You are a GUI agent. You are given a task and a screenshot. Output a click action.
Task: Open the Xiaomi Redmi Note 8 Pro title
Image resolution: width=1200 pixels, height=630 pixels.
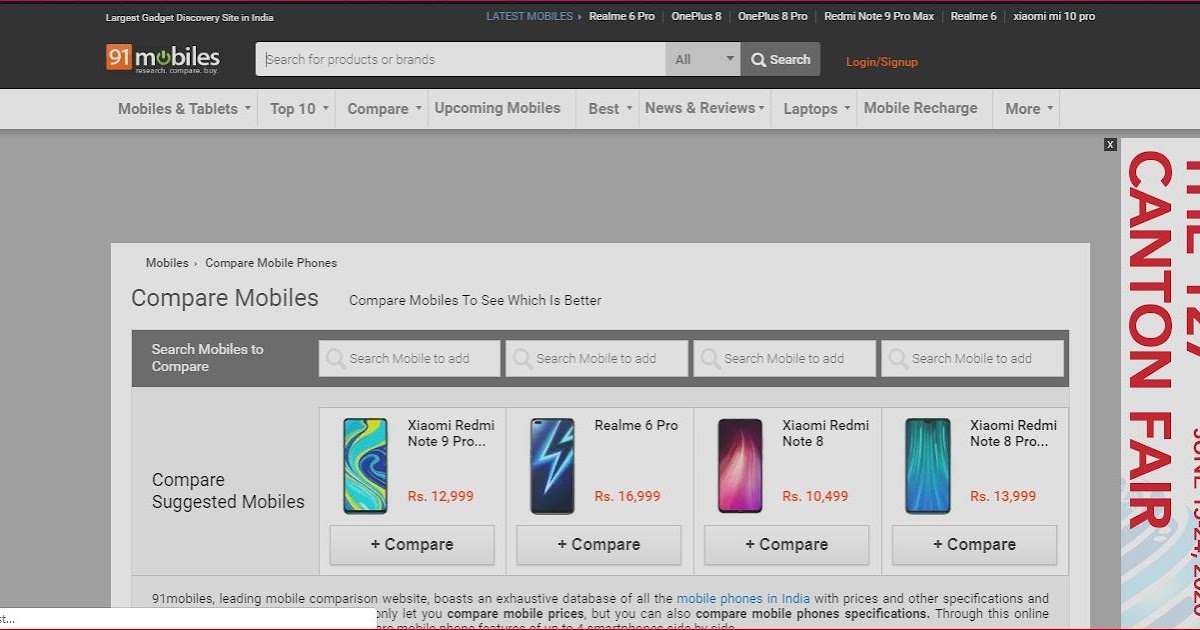[x=1013, y=433]
